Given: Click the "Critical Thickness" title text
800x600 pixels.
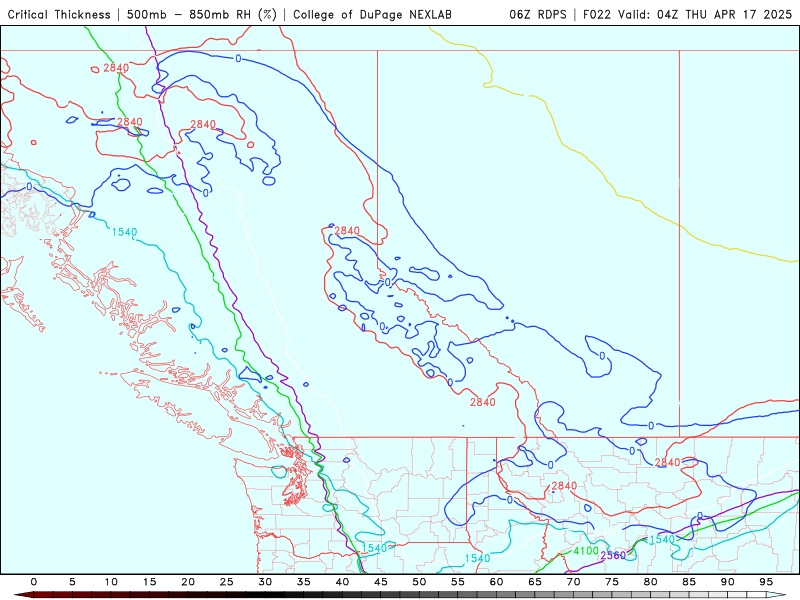Looking at the screenshot, I should pos(59,14).
